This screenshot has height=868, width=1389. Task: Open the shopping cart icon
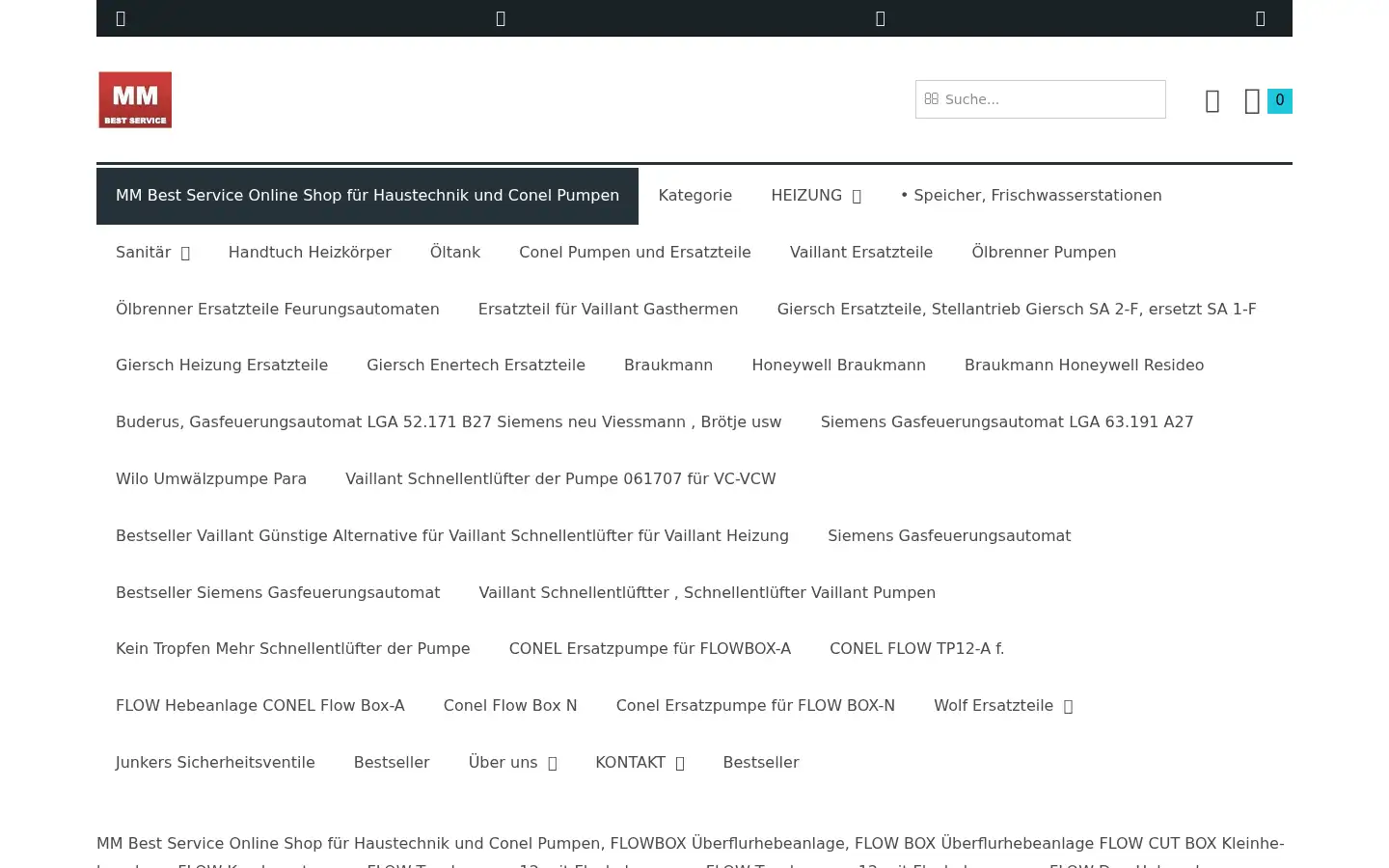tap(1252, 101)
